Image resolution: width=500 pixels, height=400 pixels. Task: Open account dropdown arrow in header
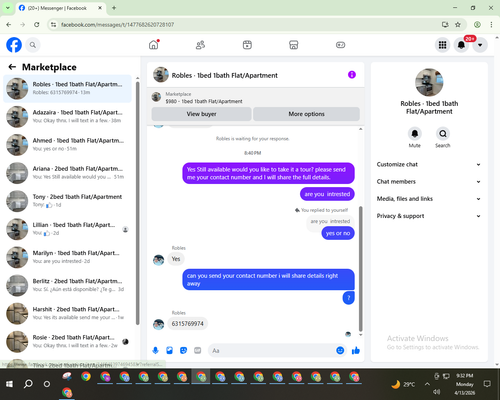[480, 45]
